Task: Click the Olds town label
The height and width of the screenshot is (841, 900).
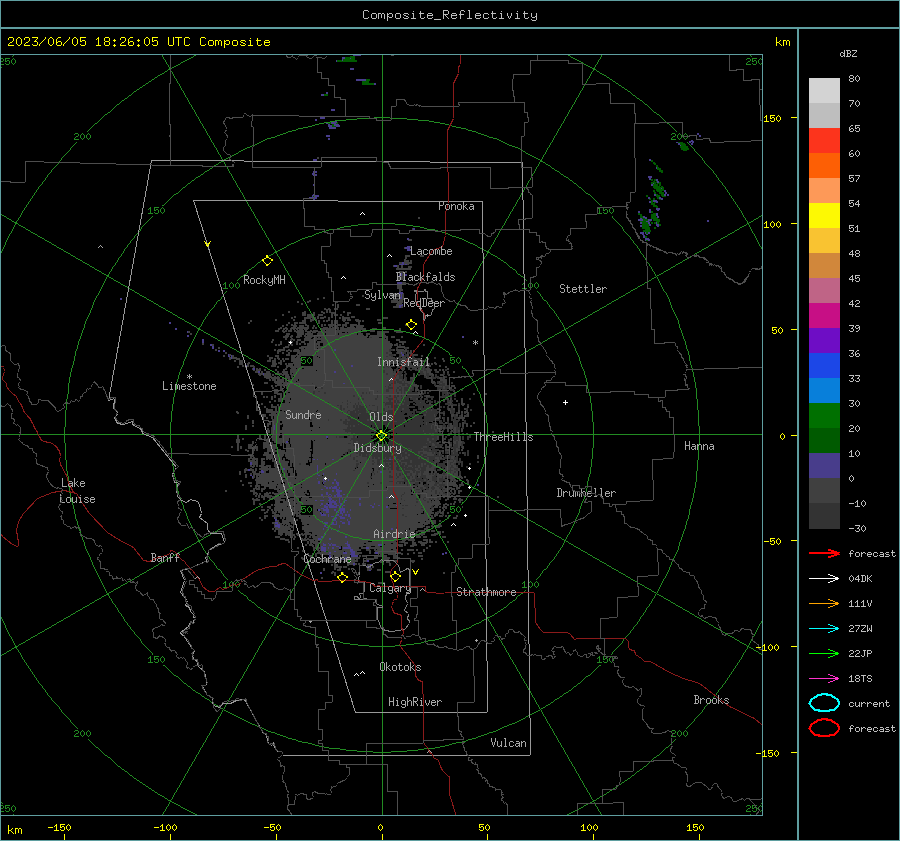Action: (x=381, y=417)
